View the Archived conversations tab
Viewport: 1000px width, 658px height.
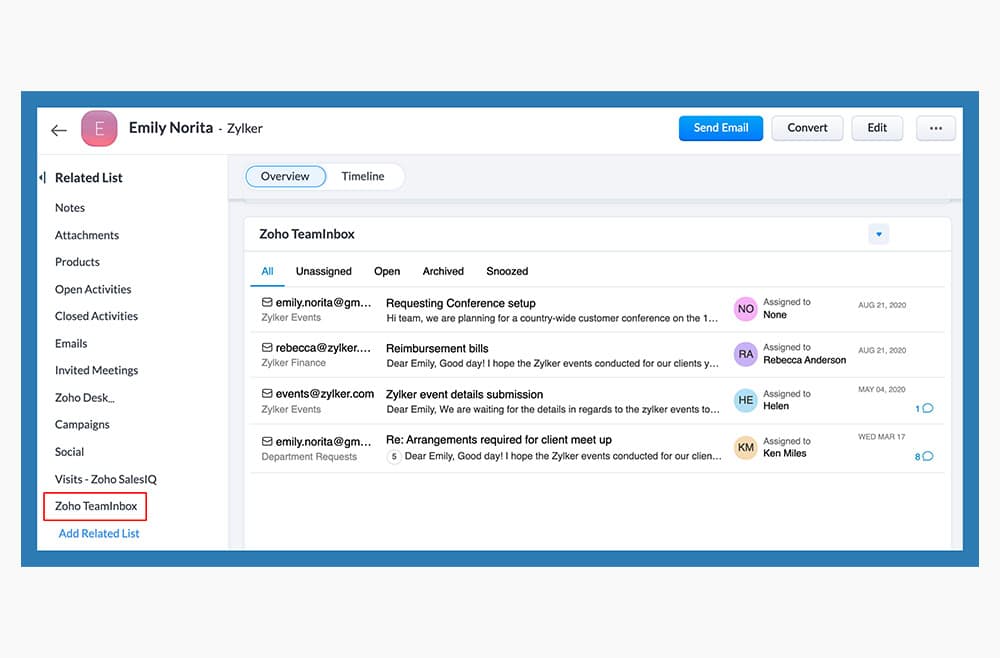click(443, 271)
